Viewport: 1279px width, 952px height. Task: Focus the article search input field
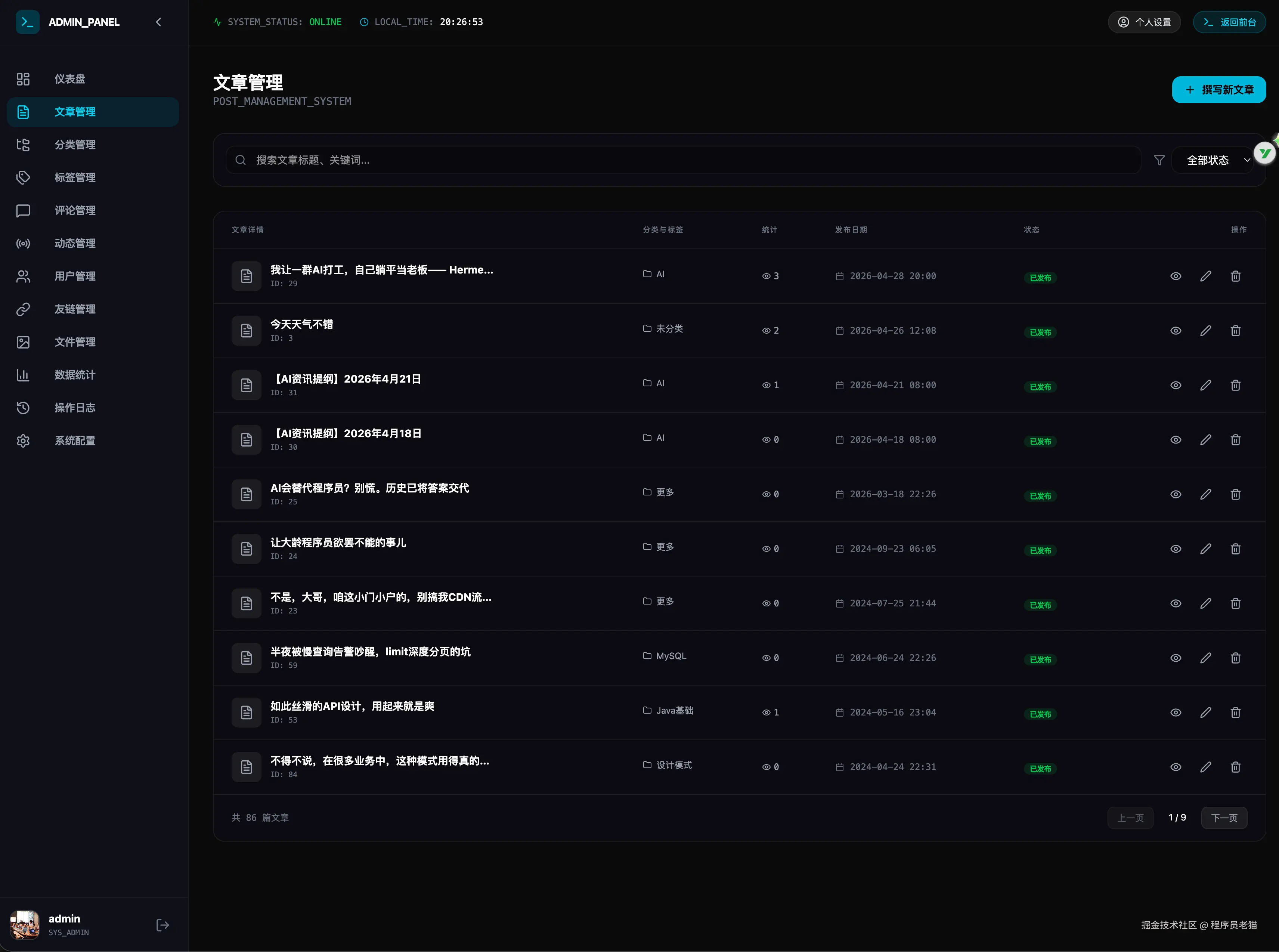click(x=683, y=160)
